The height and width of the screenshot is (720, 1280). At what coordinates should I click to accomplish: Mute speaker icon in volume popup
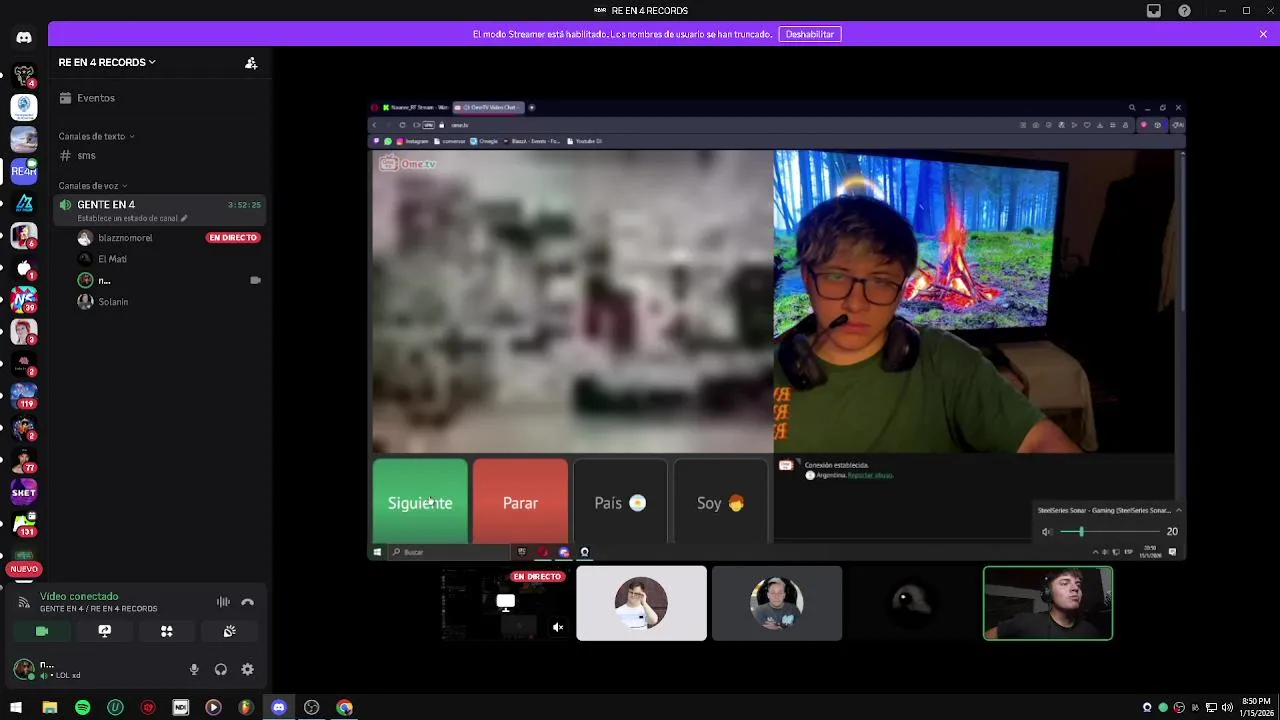1047,532
